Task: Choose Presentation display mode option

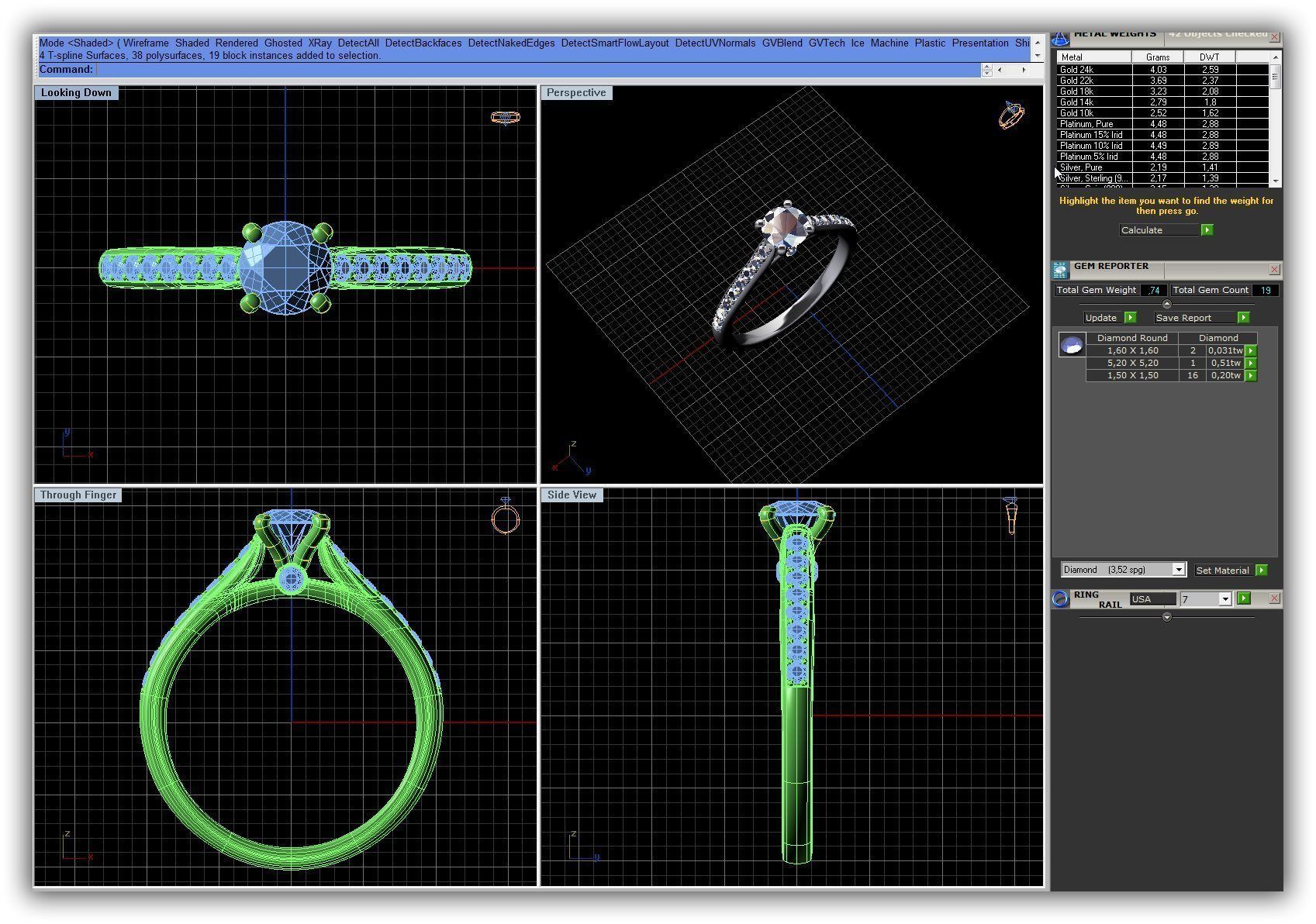Action: point(980,43)
